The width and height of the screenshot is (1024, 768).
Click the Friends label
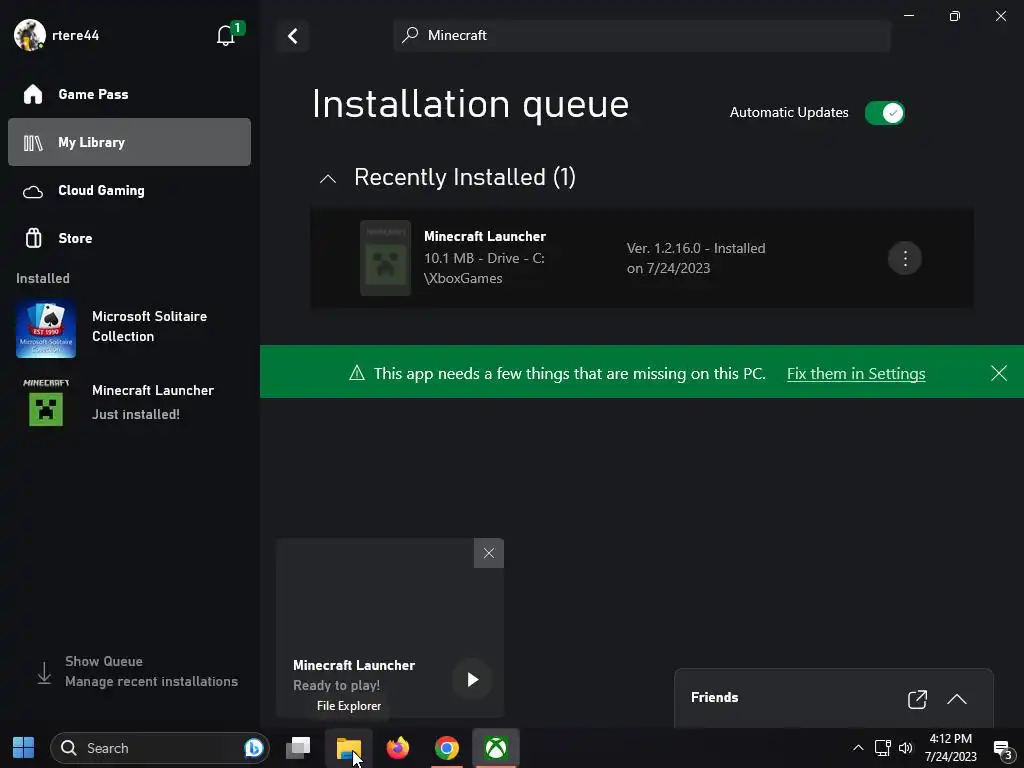point(714,697)
